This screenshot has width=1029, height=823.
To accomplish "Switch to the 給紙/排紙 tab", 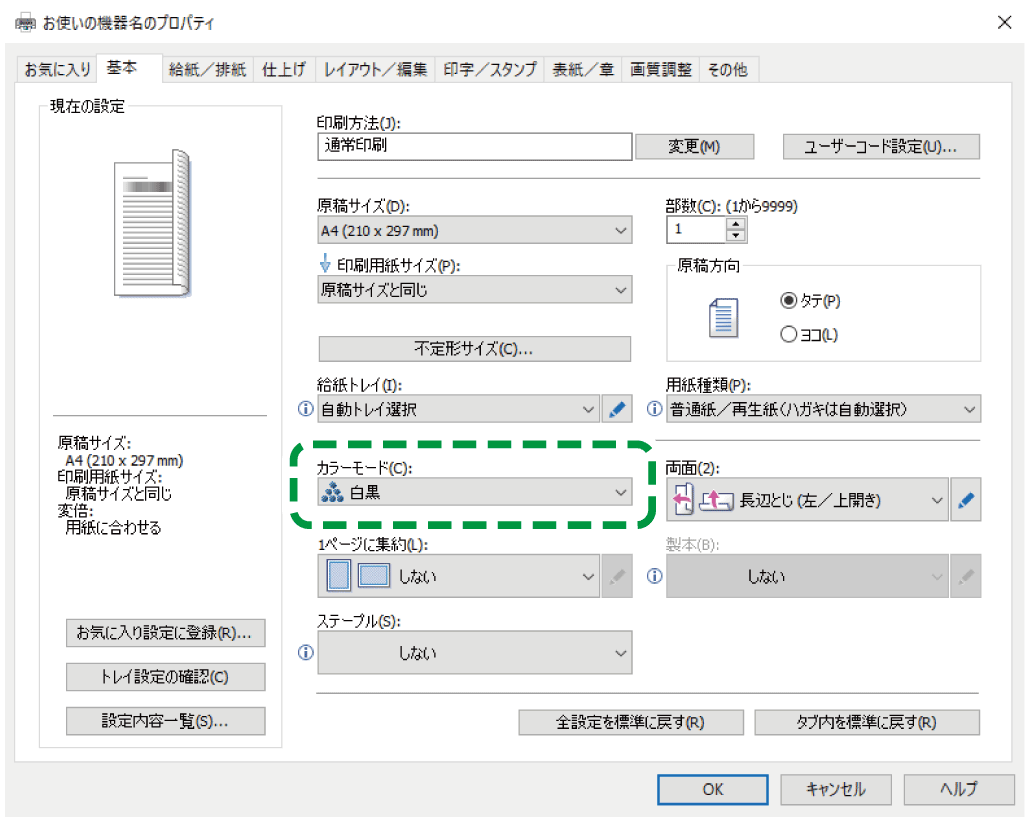I will [x=207, y=70].
